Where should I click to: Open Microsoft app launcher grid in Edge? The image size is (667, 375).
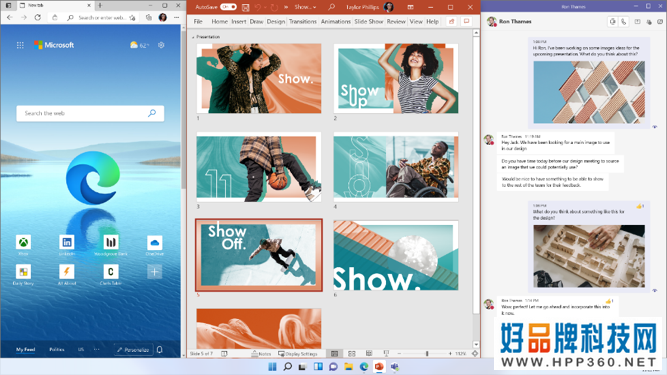pos(20,45)
